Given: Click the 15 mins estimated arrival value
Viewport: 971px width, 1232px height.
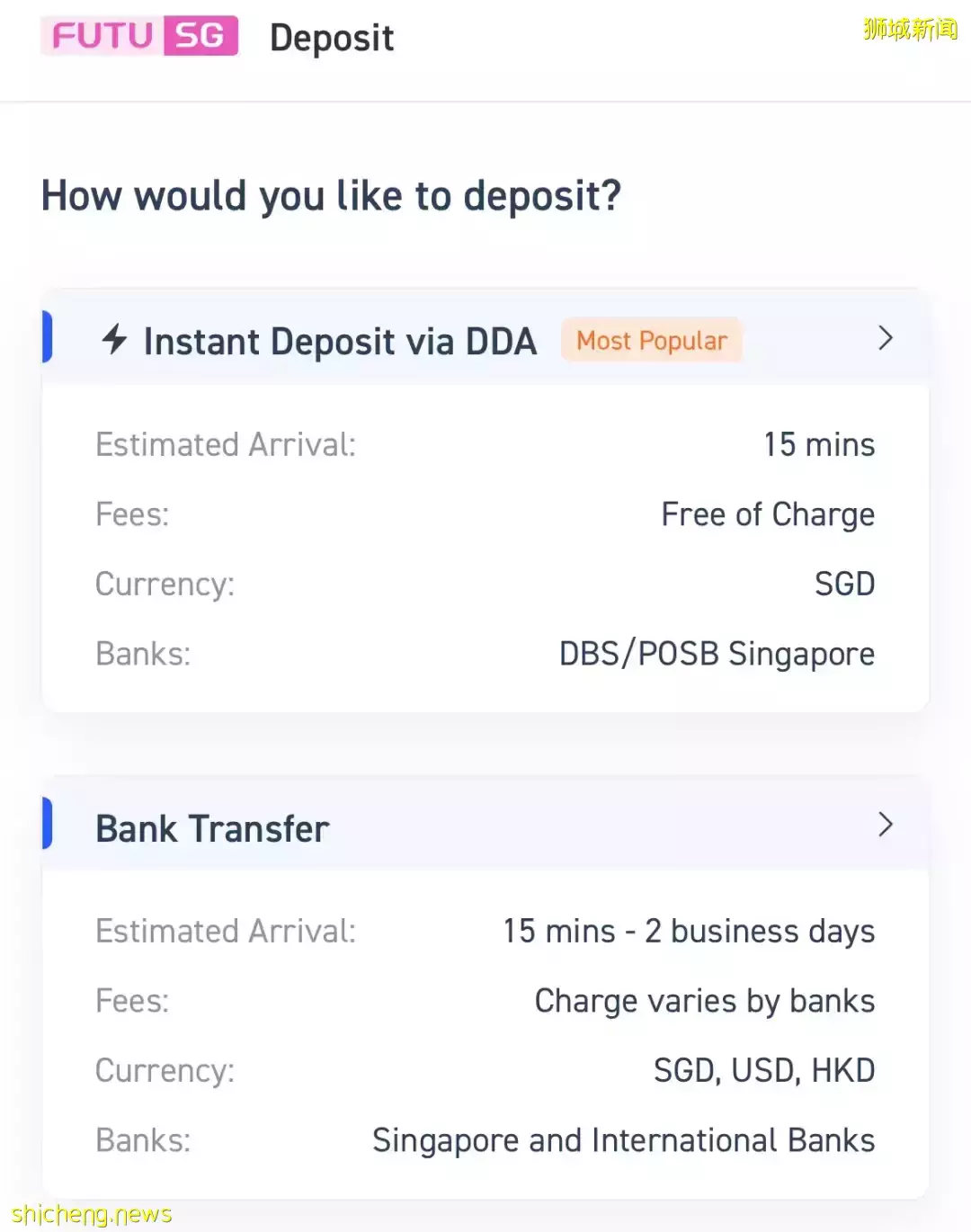Looking at the screenshot, I should (819, 444).
